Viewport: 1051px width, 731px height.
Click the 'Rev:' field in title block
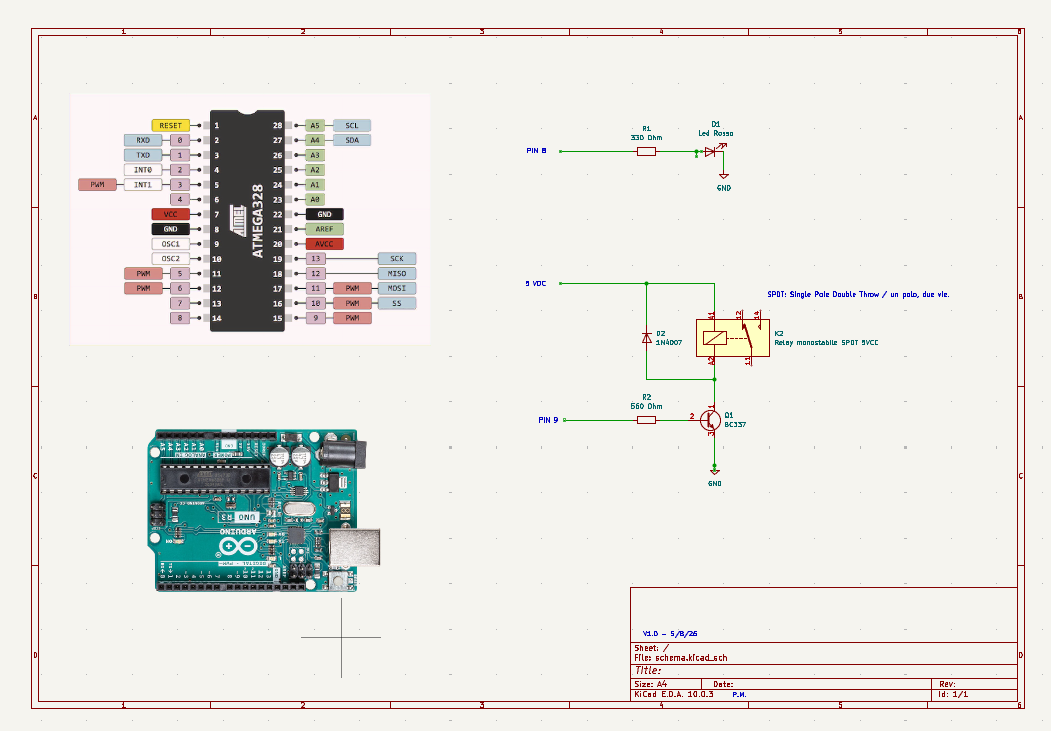click(x=947, y=684)
